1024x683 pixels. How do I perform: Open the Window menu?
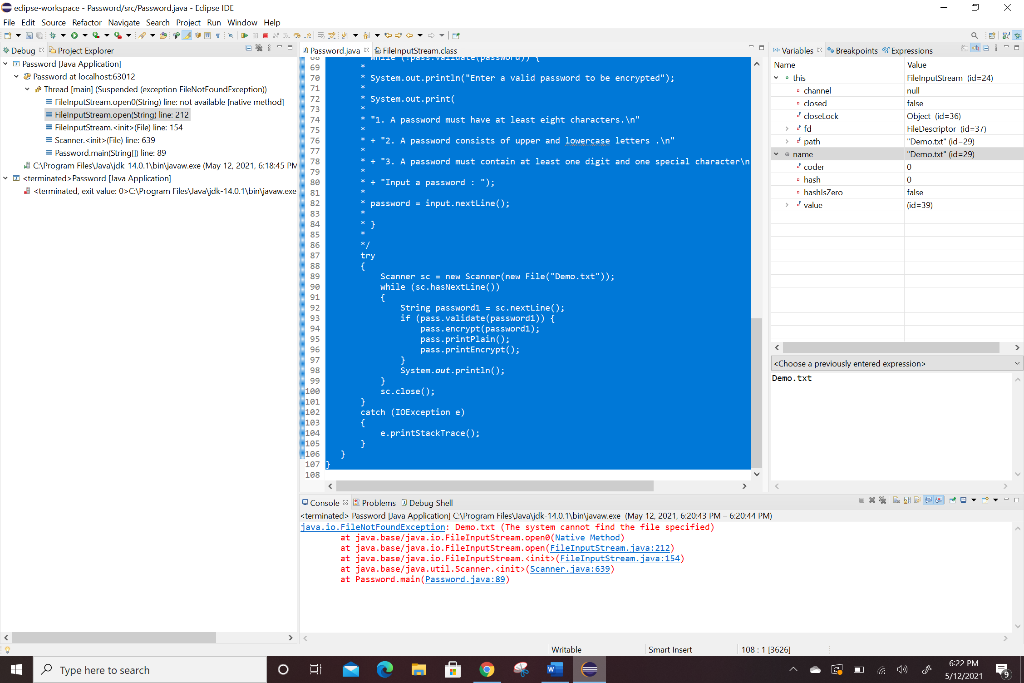tap(242, 22)
